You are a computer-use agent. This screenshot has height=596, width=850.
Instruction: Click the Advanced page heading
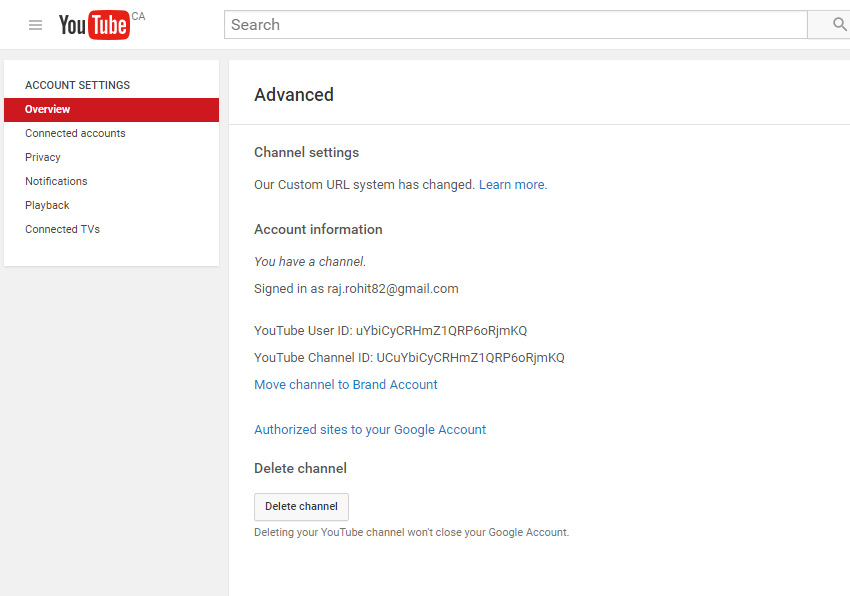point(294,95)
